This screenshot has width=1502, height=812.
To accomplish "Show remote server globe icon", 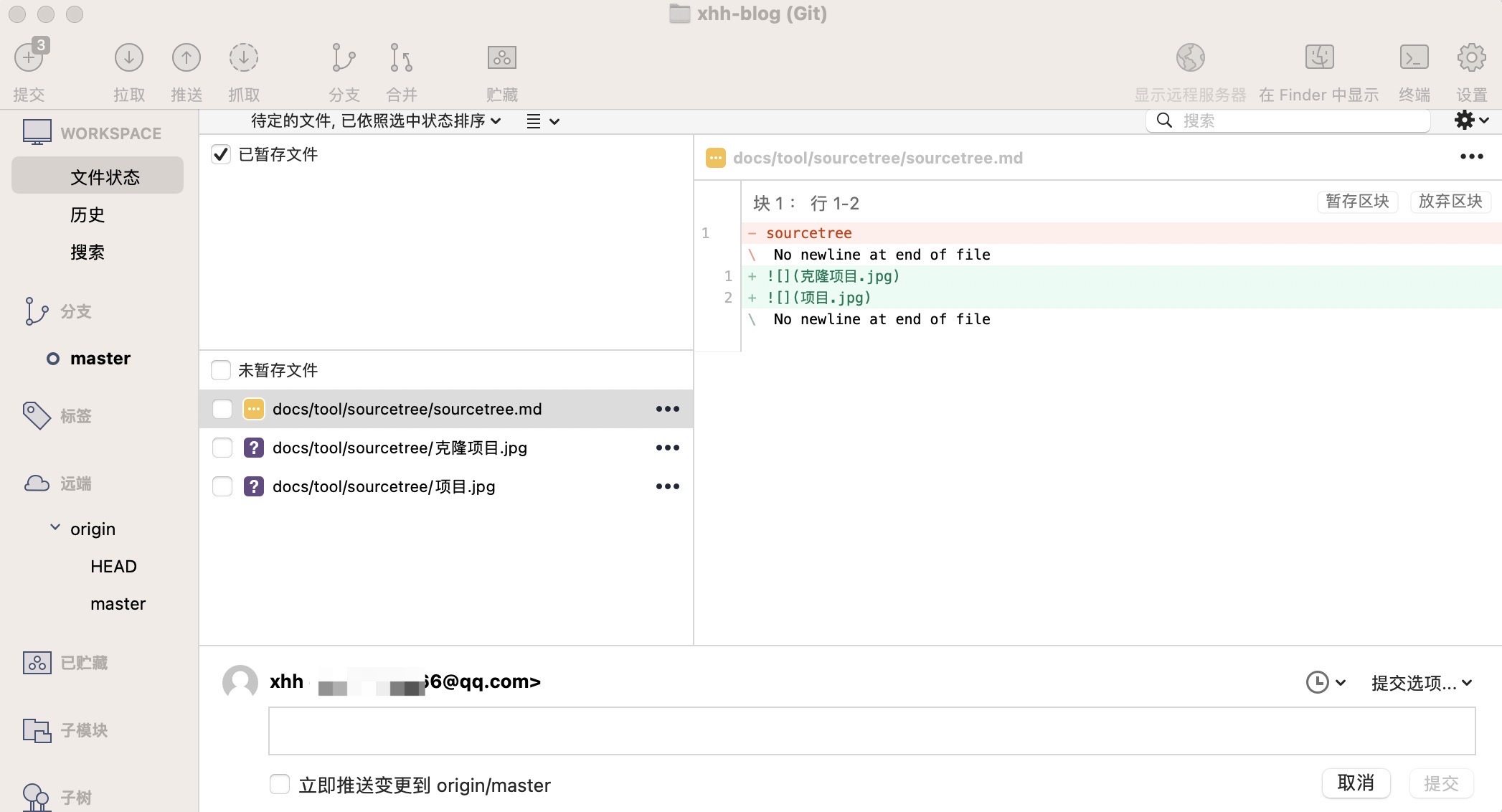I will click(x=1190, y=57).
